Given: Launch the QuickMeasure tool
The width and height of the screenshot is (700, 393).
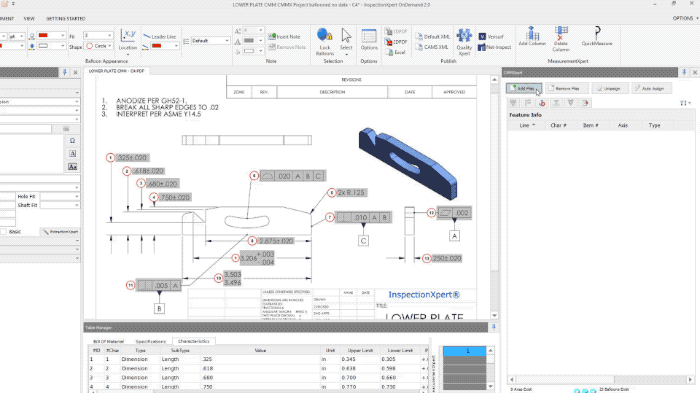Looking at the screenshot, I should (597, 33).
